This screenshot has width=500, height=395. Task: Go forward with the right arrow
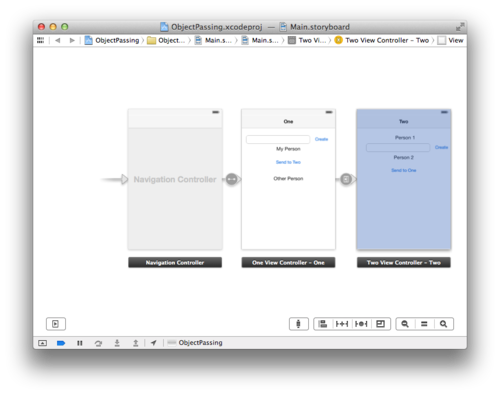(72, 40)
